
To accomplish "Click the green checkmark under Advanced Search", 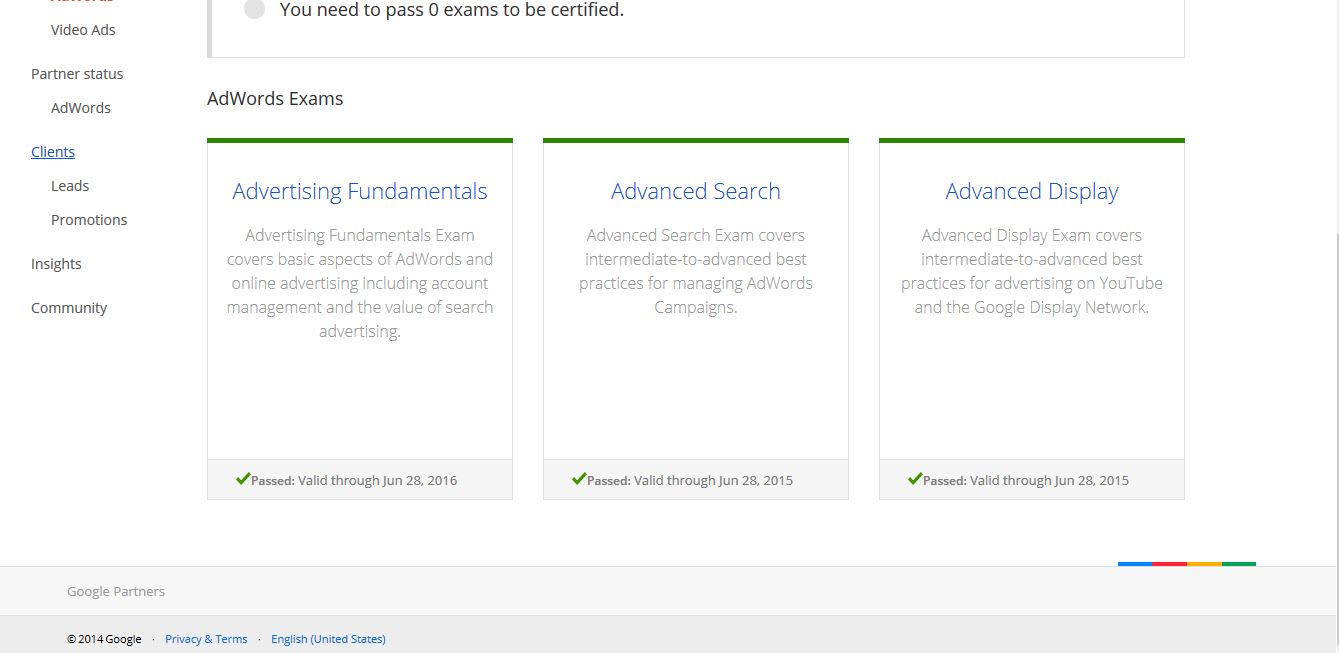I will tap(579, 479).
